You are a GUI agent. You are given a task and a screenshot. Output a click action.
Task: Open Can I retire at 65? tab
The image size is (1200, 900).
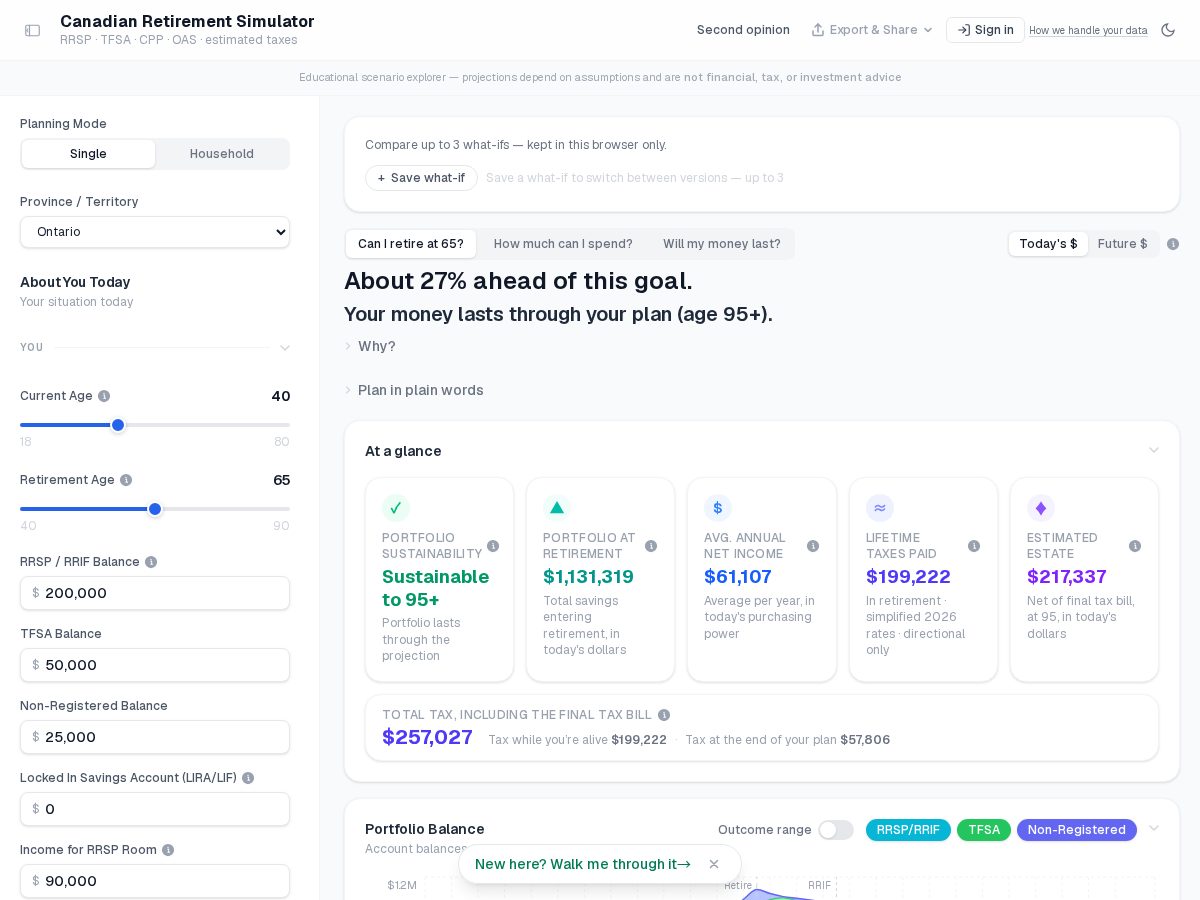click(411, 244)
